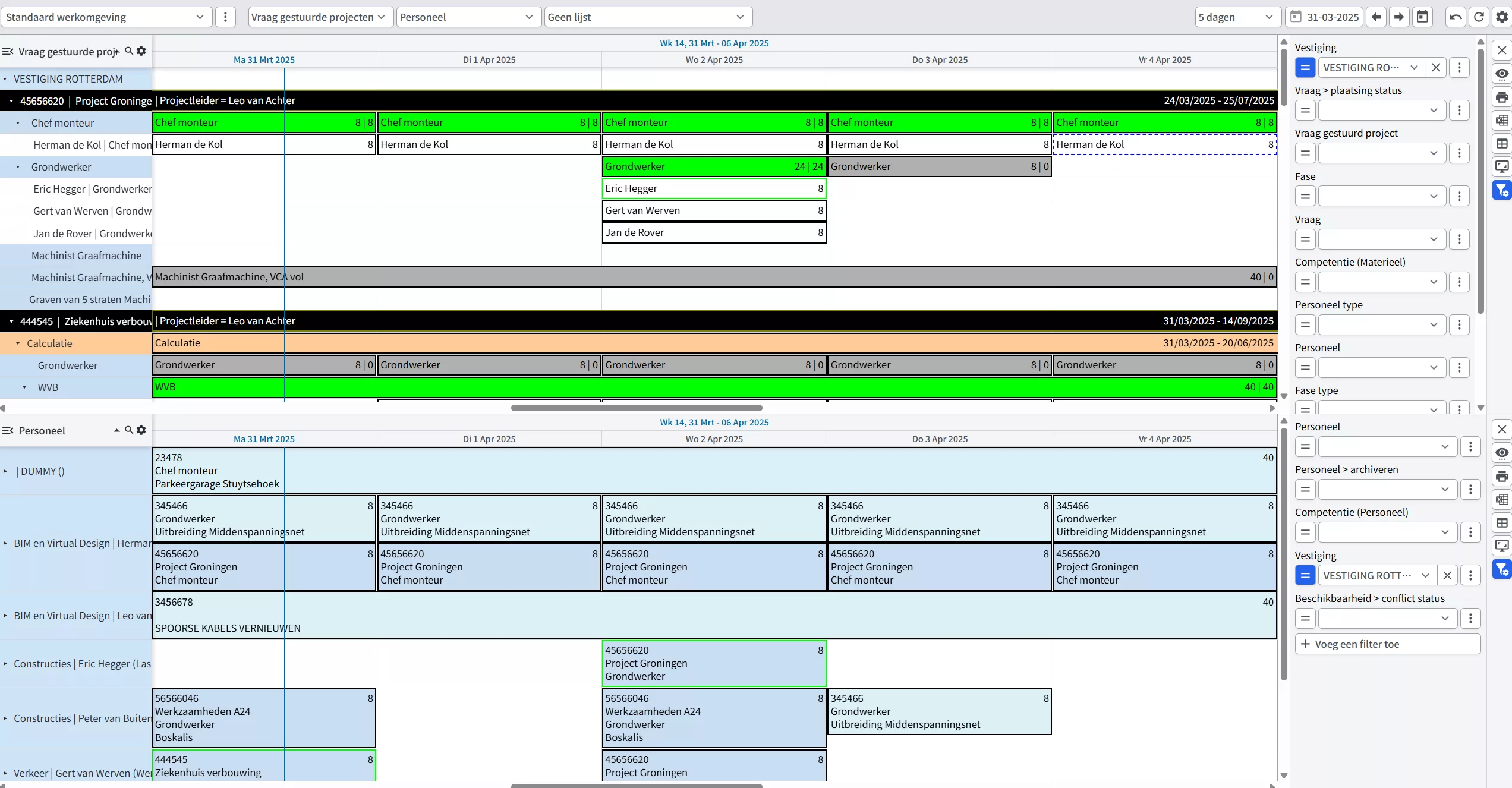Click the undo icon in top toolbar
The image size is (1512, 788).
pyautogui.click(x=1456, y=17)
